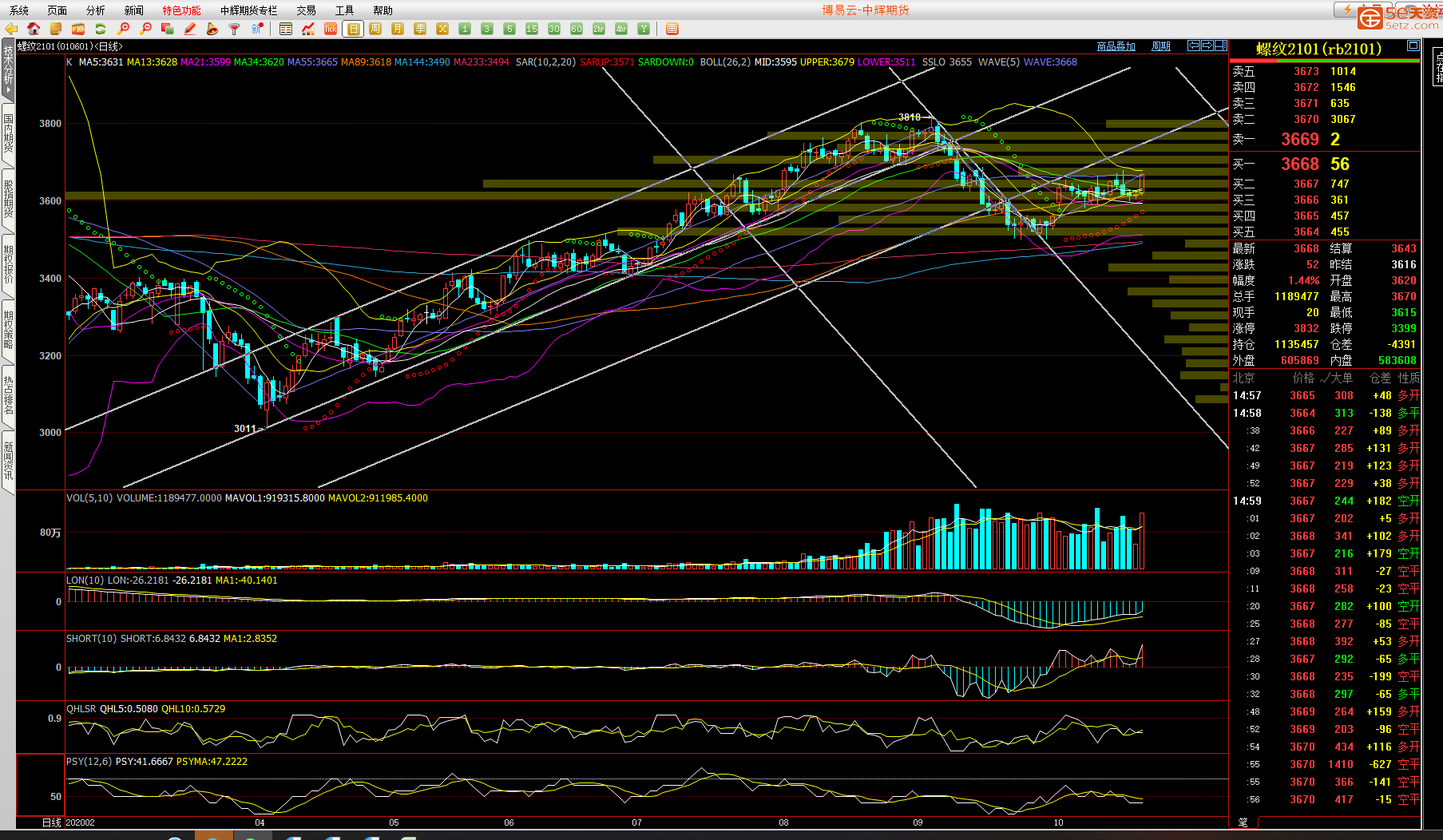The width and height of the screenshot is (1443, 840).
Task: Open the 工具 menu
Action: tap(345, 10)
